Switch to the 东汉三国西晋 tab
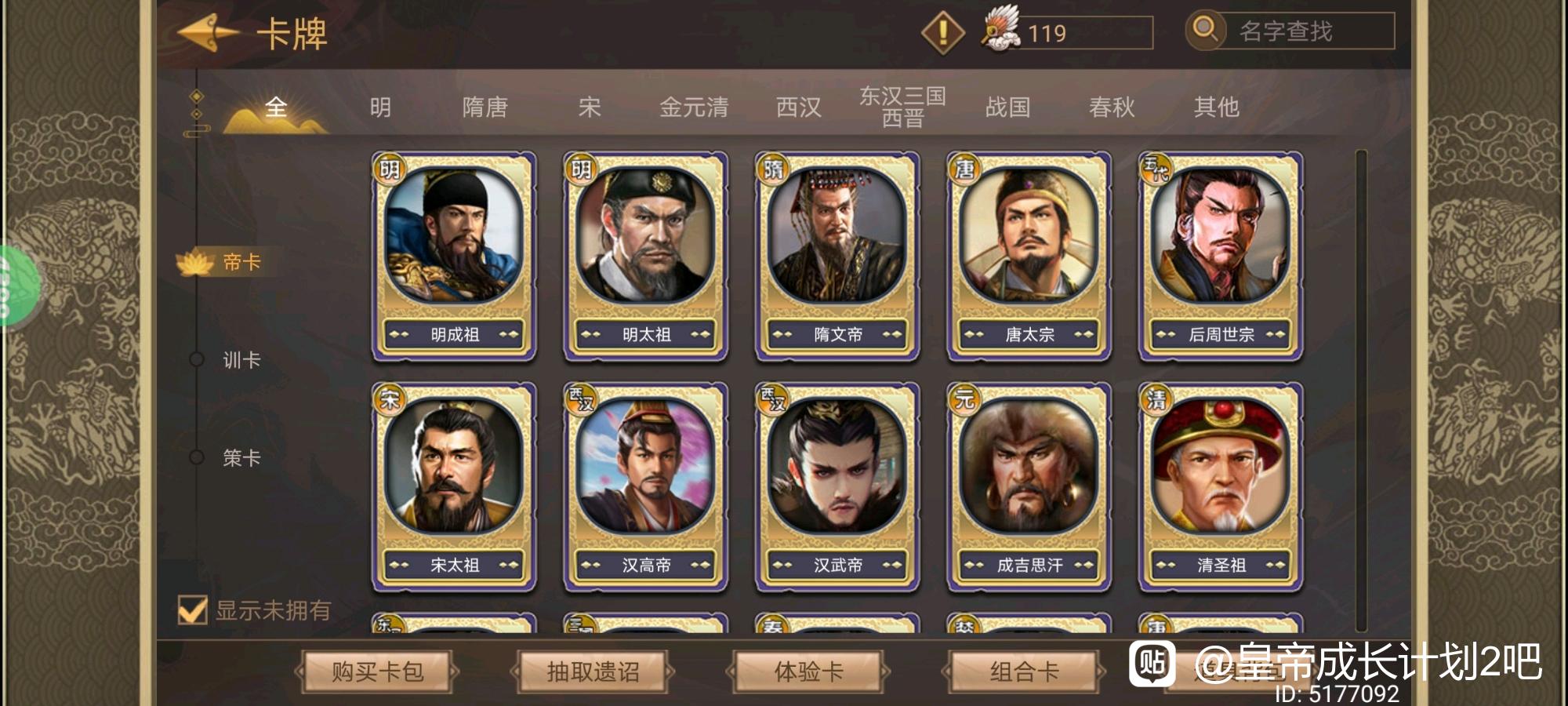The image size is (1568, 706). click(902, 107)
